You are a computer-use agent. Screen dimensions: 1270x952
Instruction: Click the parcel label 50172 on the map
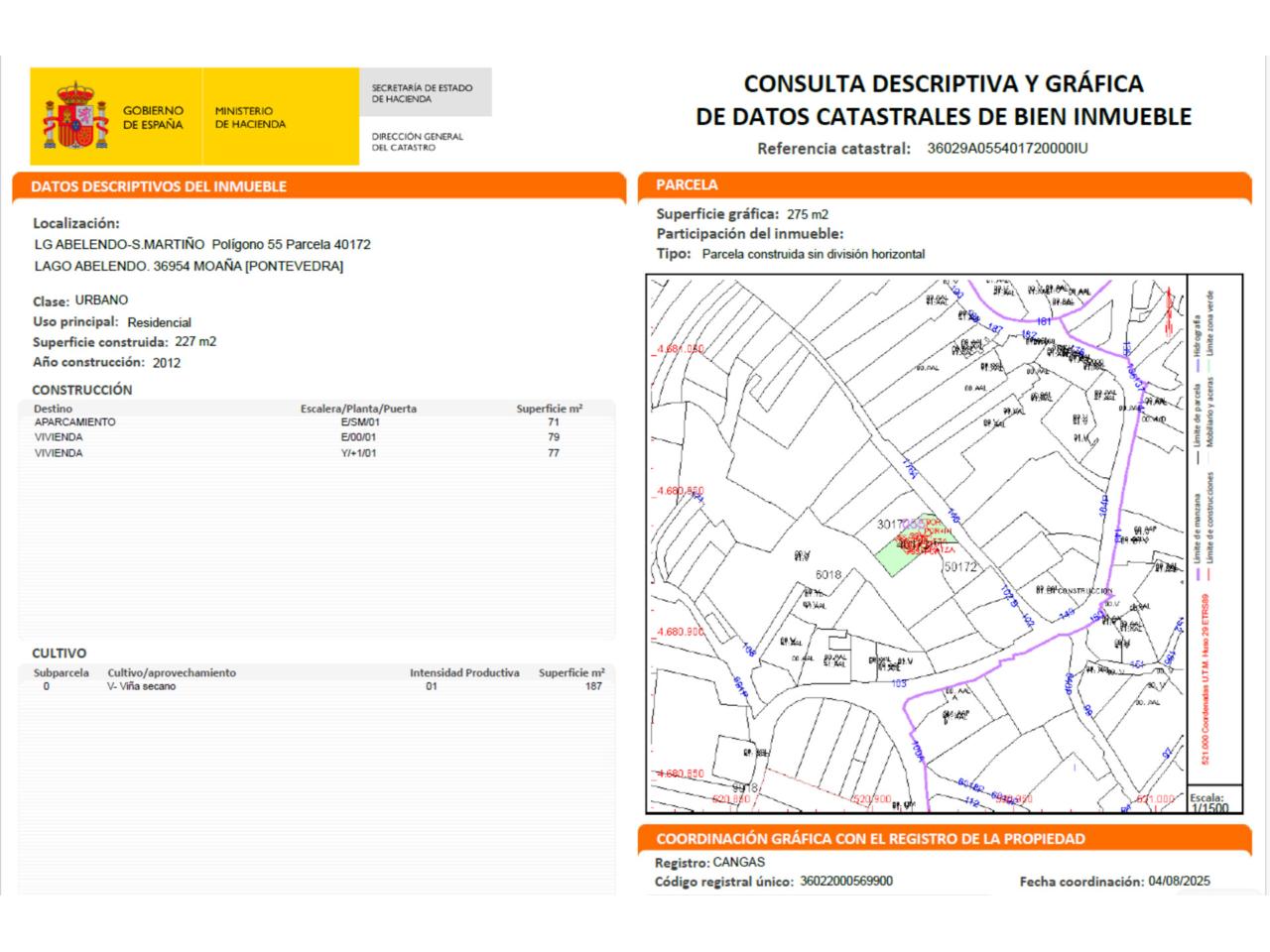click(x=959, y=567)
